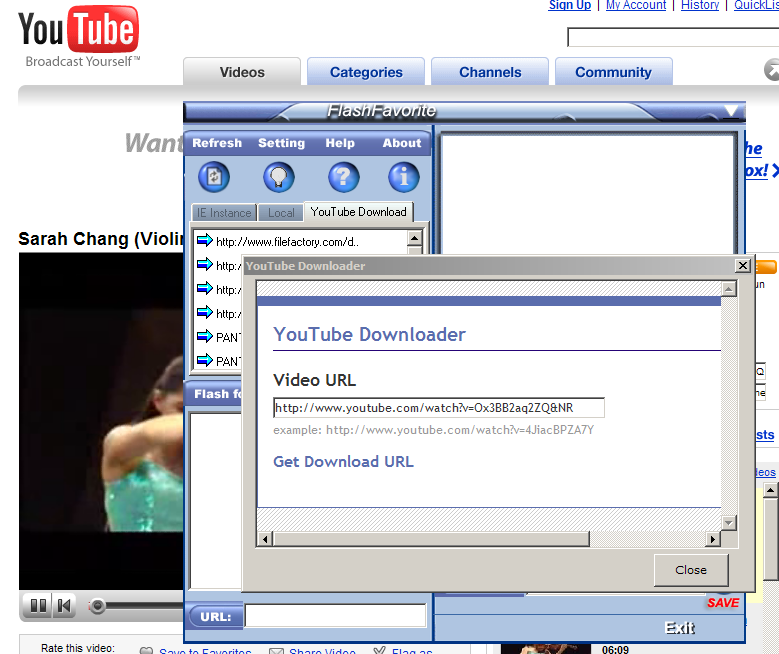The width and height of the screenshot is (779, 654).
Task: Click the Video URL input field
Action: tap(439, 408)
